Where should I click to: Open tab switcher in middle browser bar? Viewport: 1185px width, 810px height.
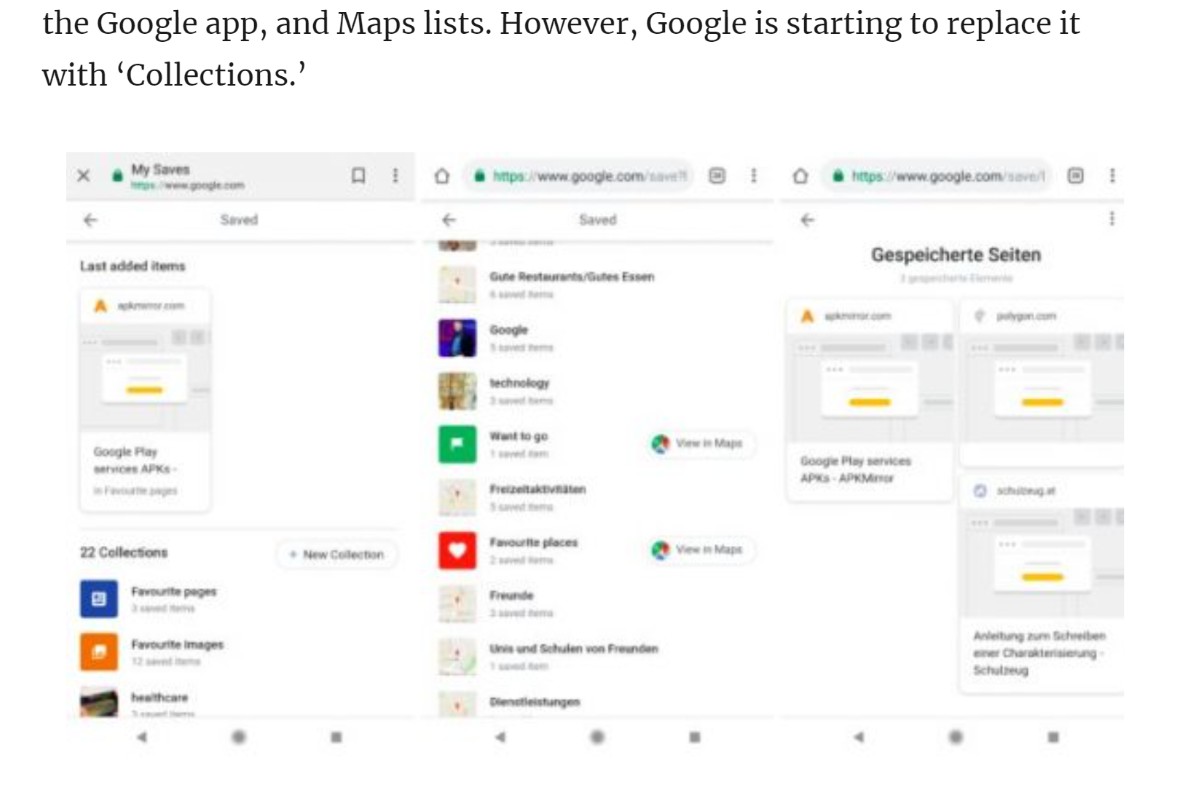click(x=717, y=176)
